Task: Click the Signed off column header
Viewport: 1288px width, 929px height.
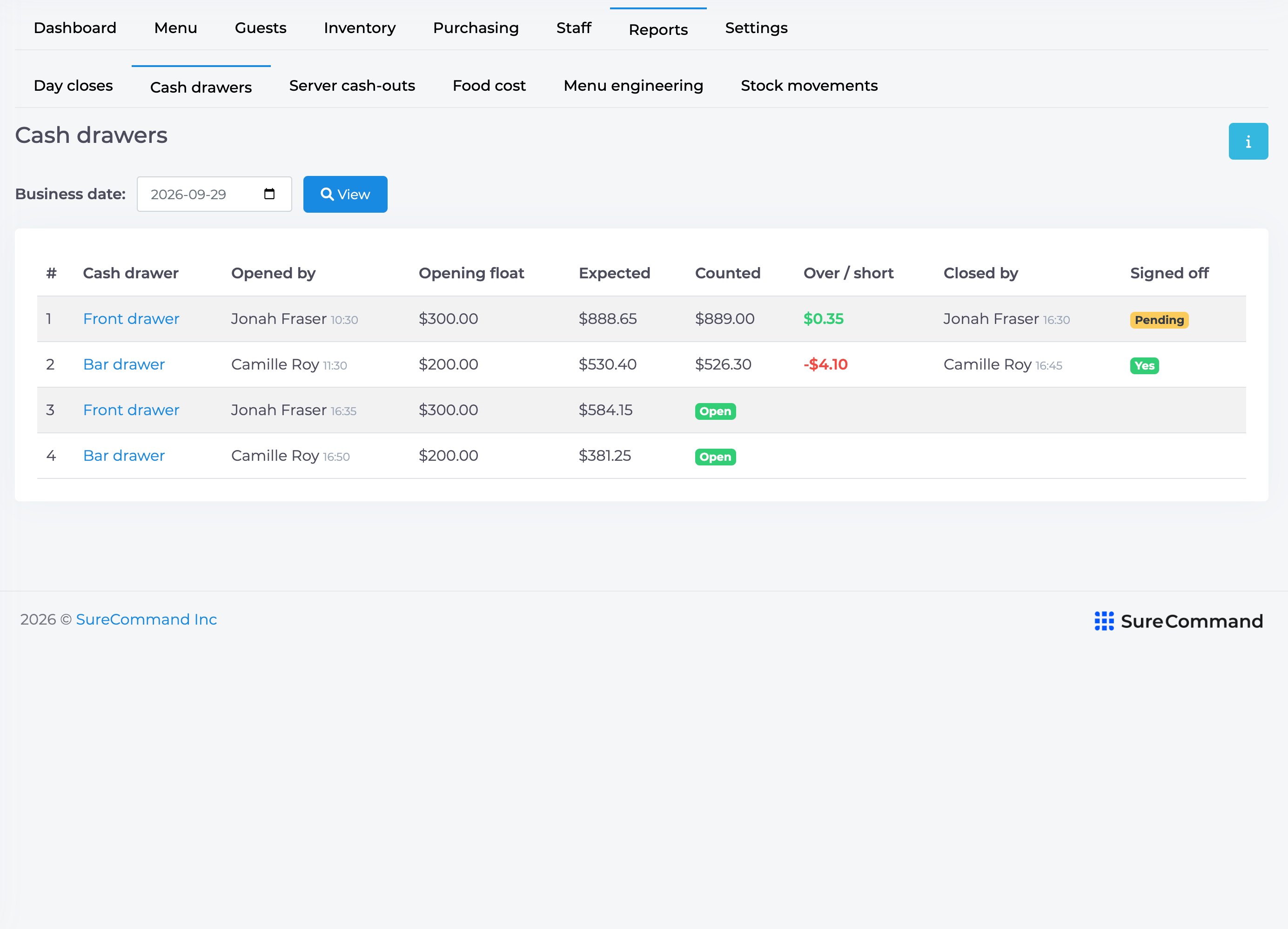Action: pyautogui.click(x=1169, y=273)
